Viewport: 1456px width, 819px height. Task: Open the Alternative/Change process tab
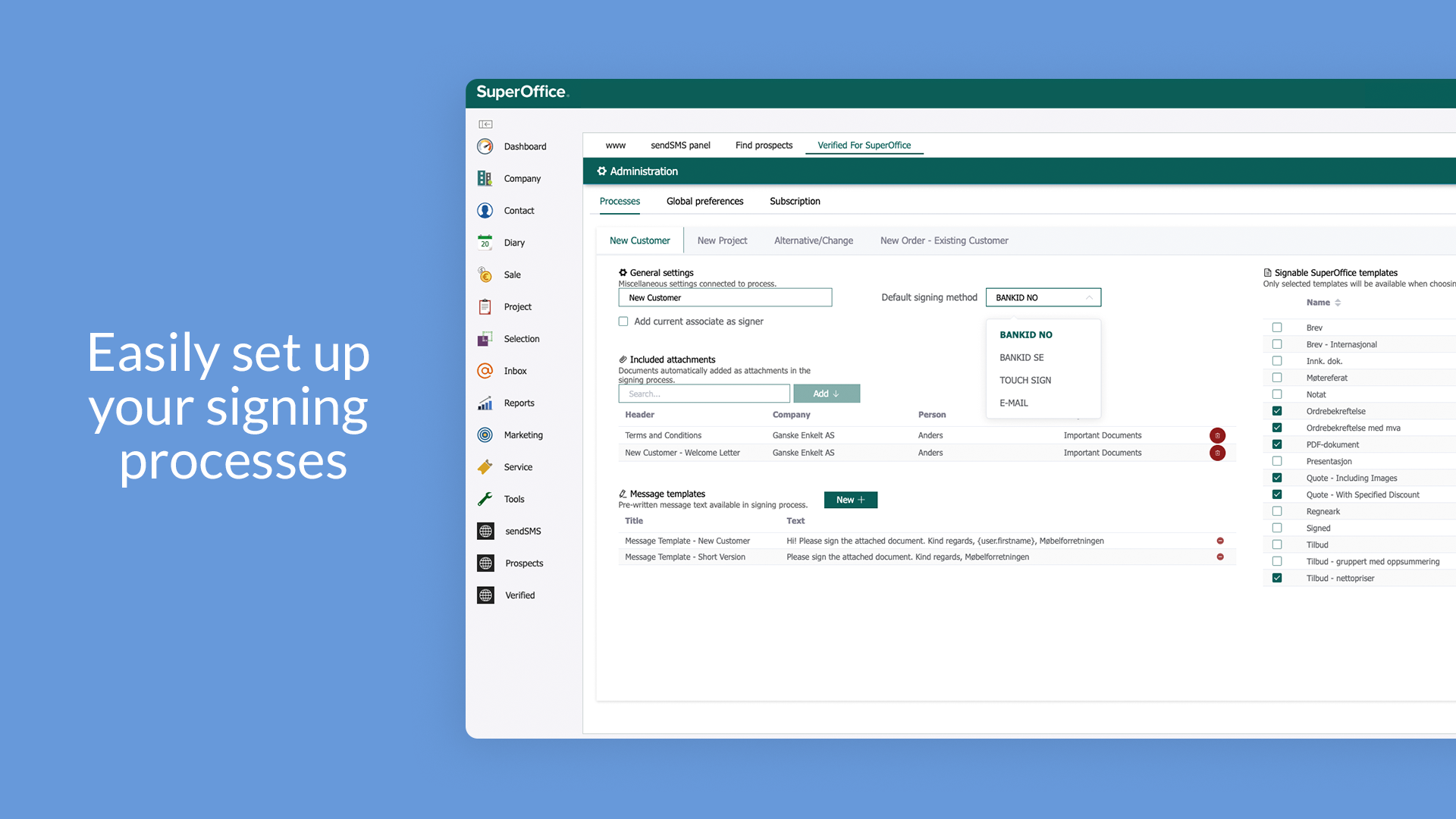[x=813, y=240]
